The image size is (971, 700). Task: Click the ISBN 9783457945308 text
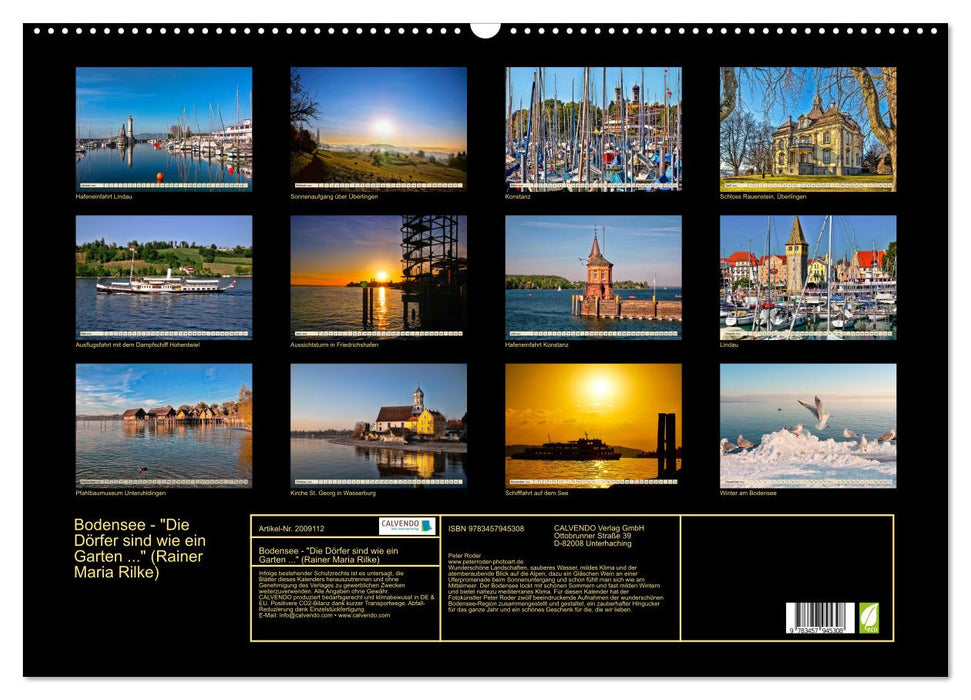pyautogui.click(x=486, y=528)
